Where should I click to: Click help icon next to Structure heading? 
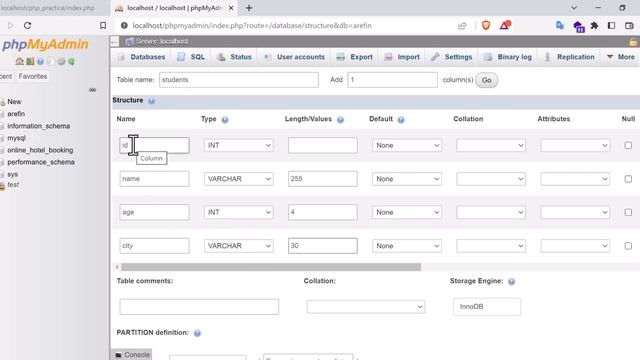coord(151,101)
